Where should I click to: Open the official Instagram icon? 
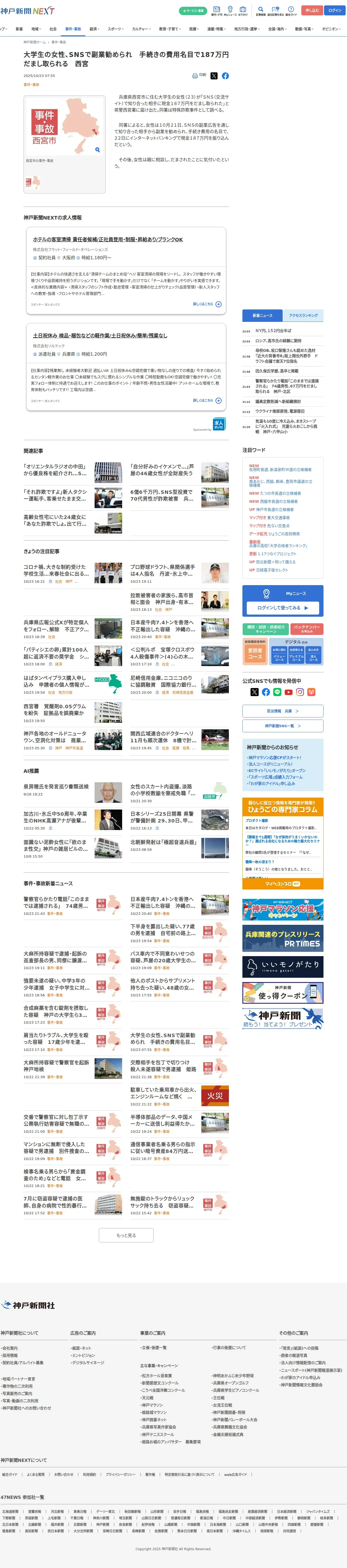click(300, 692)
